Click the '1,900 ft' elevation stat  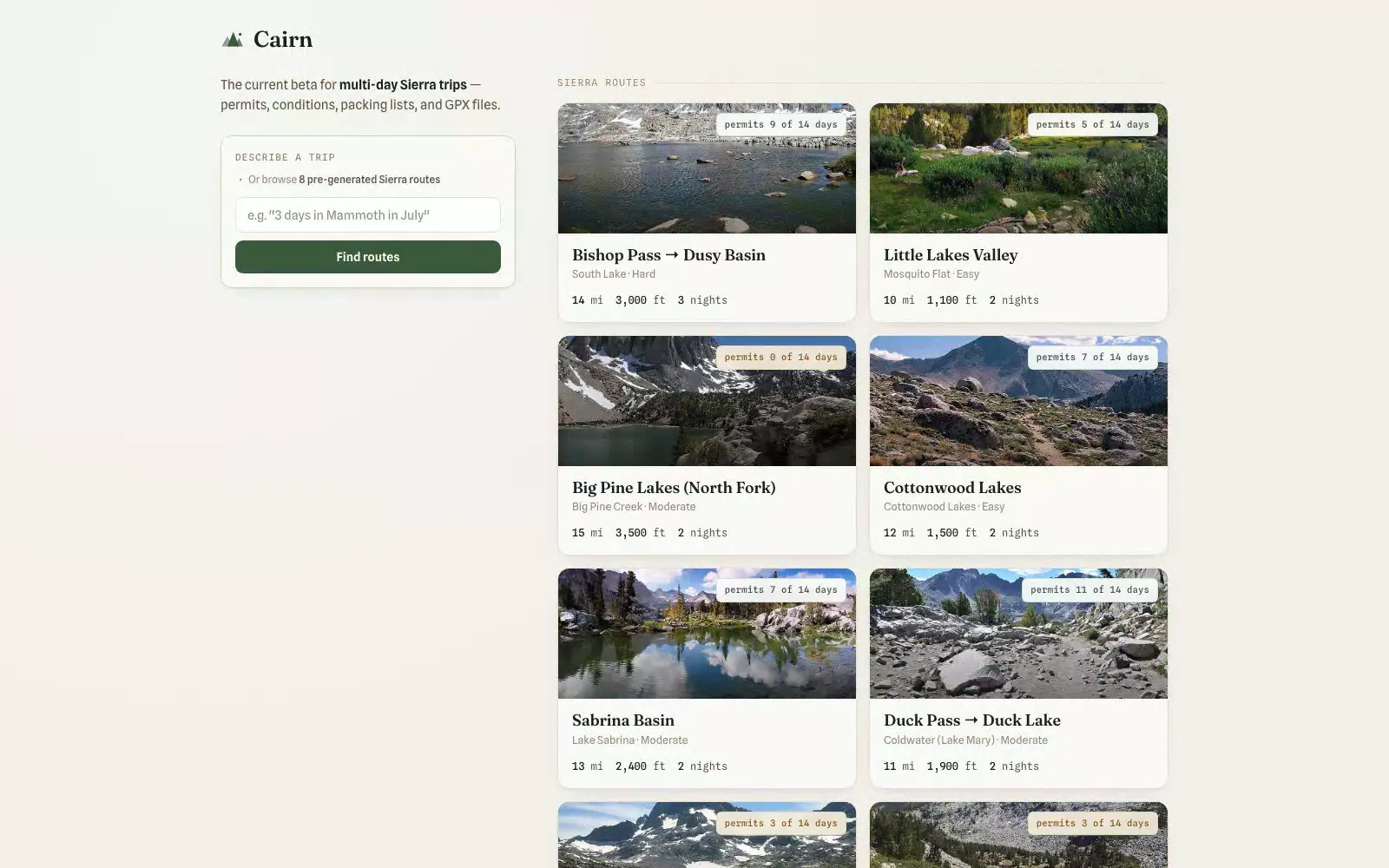951,766
